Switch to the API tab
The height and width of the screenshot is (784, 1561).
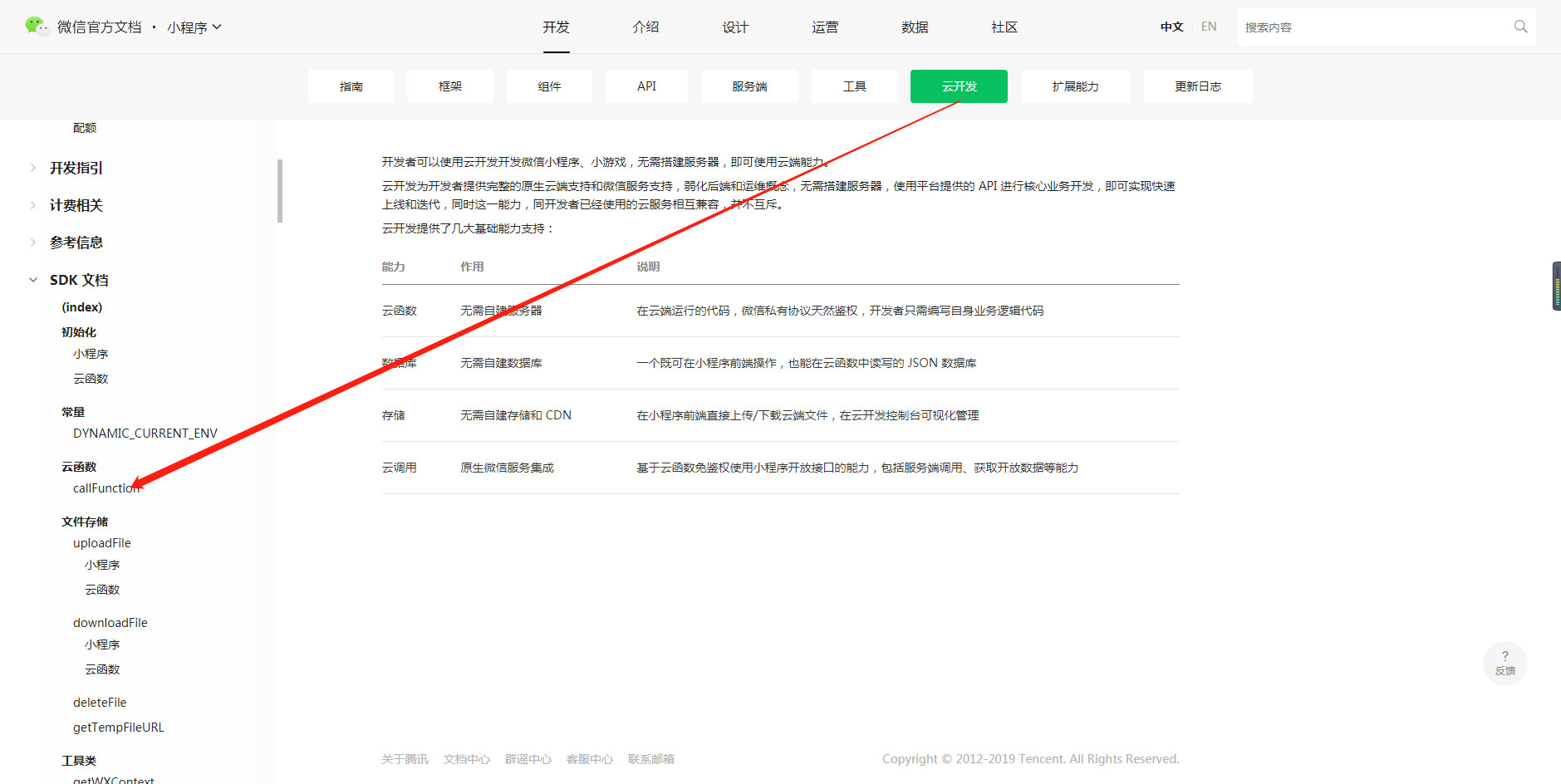coord(646,86)
